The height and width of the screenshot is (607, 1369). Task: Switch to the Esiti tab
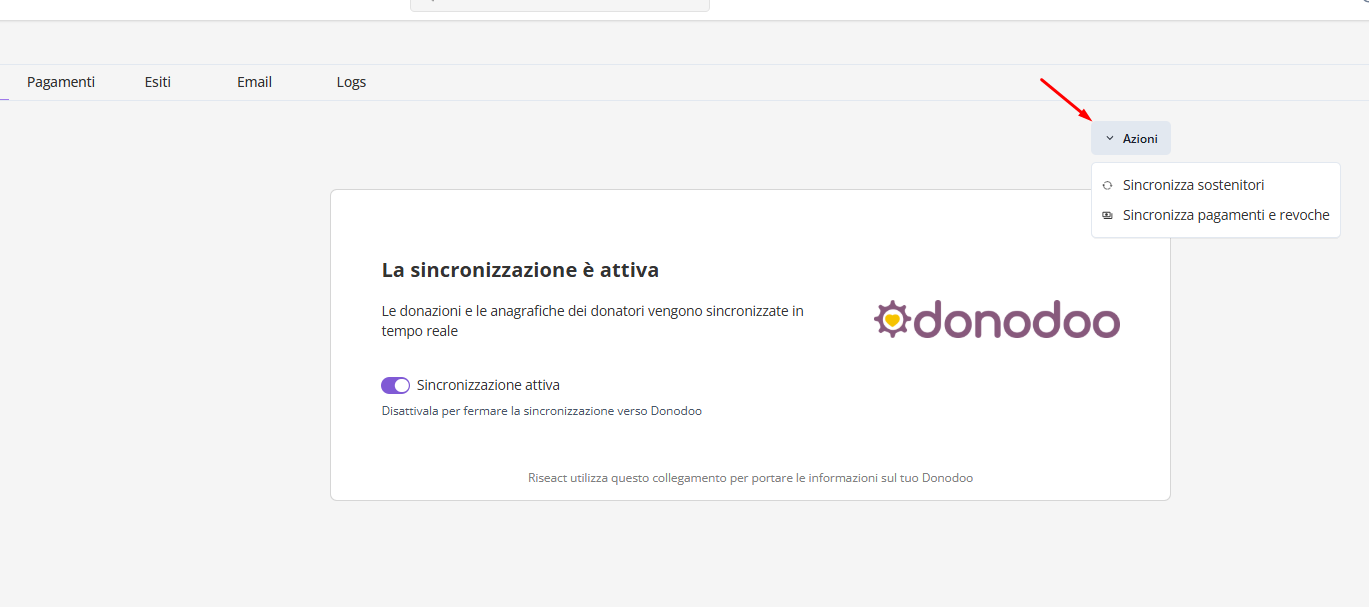[x=158, y=82]
